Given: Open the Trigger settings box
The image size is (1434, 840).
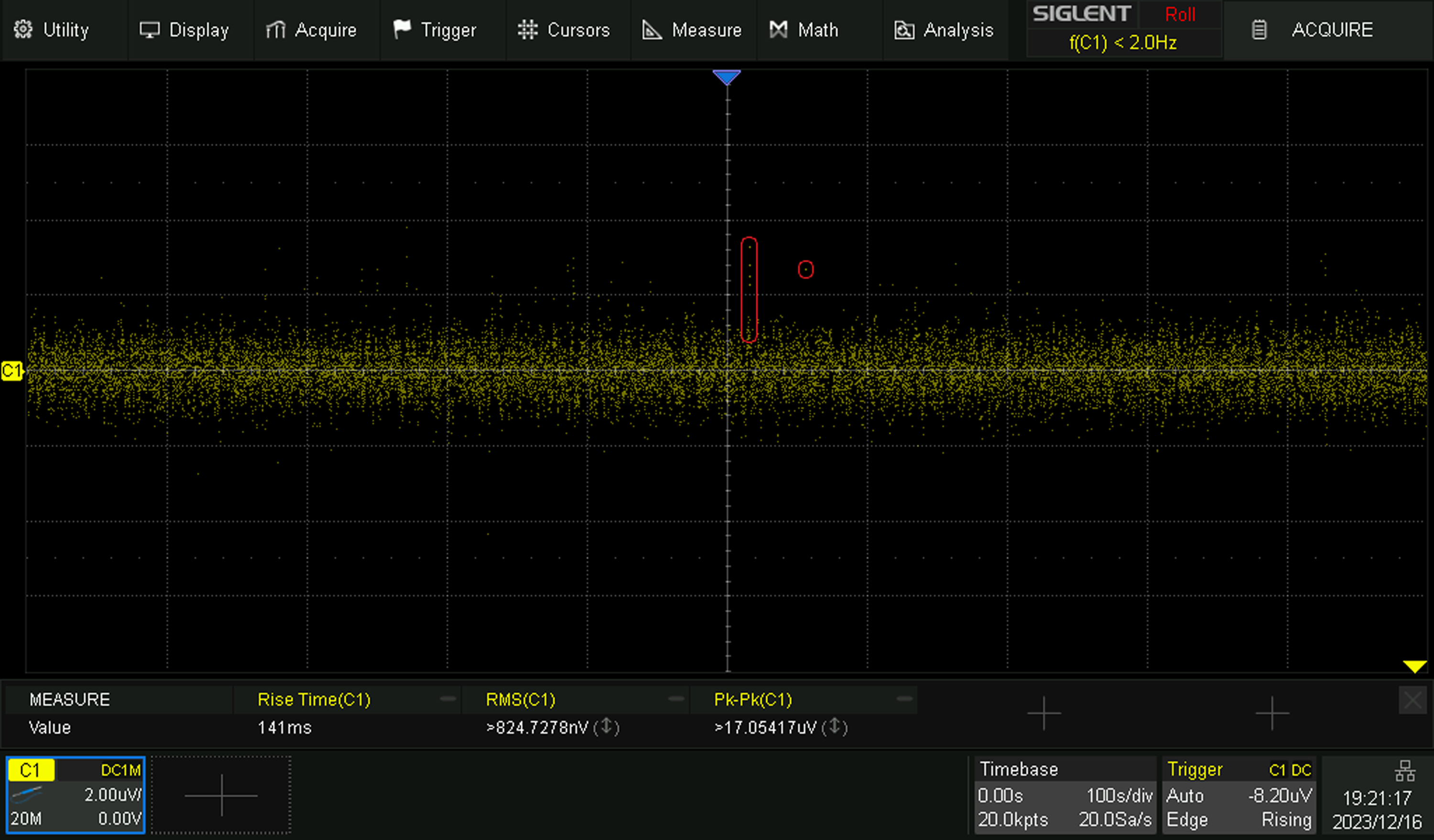Looking at the screenshot, I should pos(1239,795).
